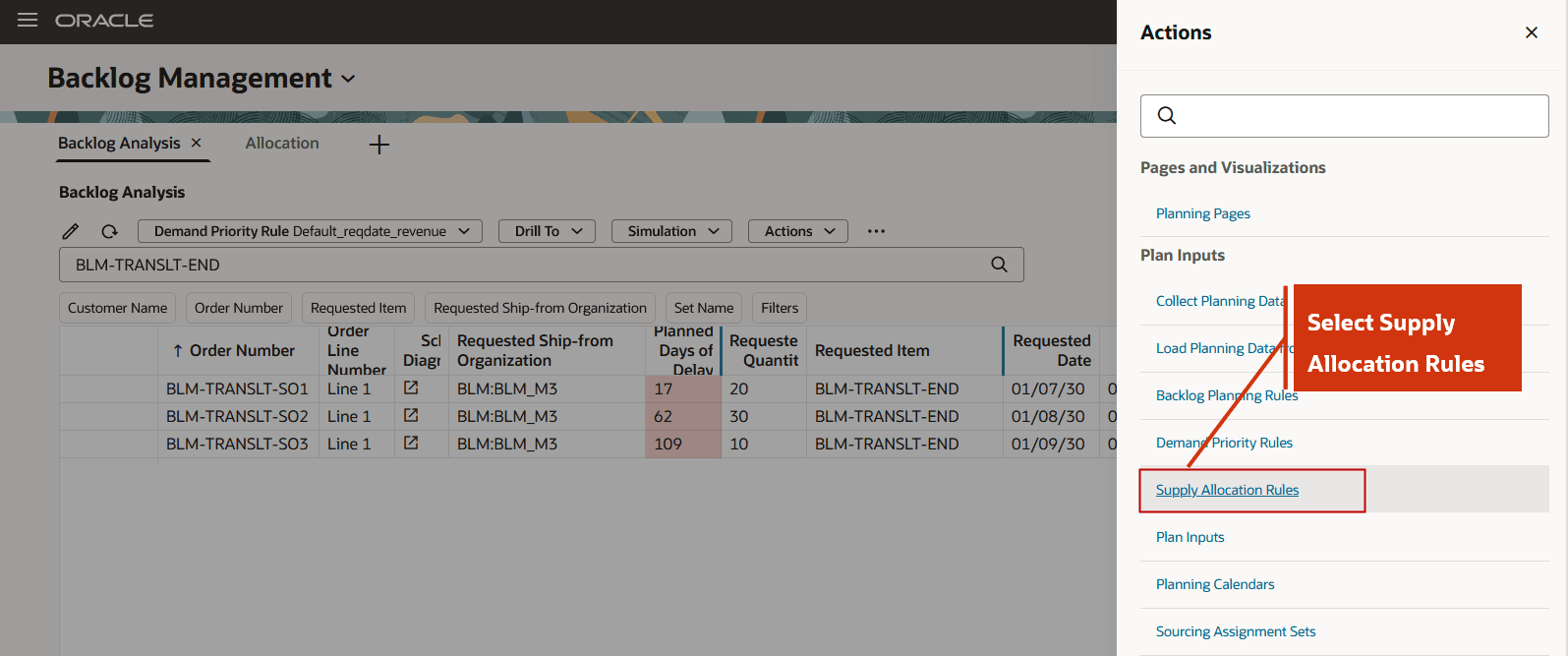Image resolution: width=1568 pixels, height=656 pixels.
Task: Open the Collect Planning Data link
Action: pyautogui.click(x=1220, y=301)
